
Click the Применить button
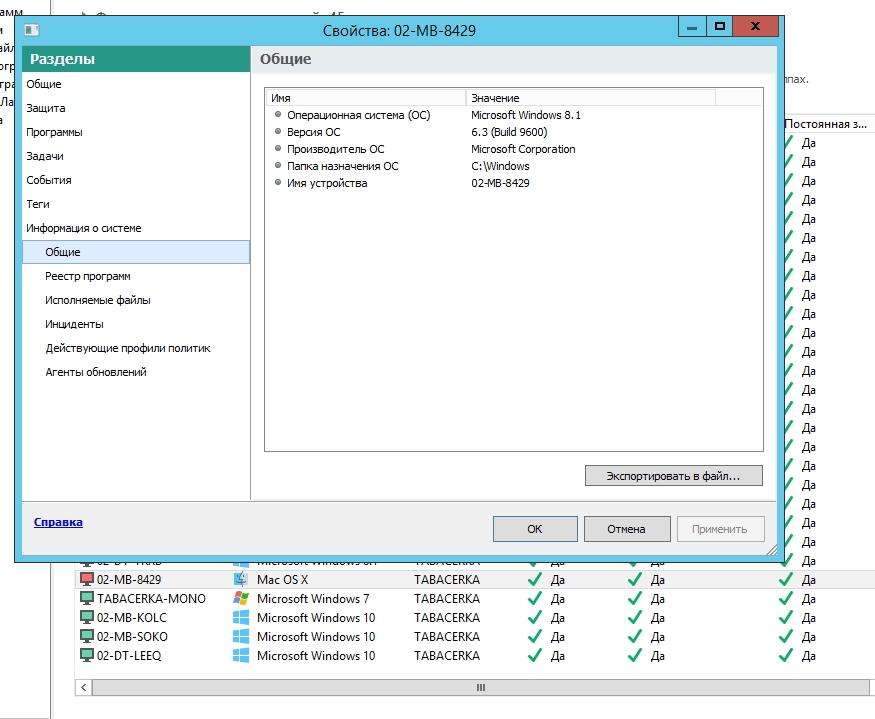tap(720, 529)
